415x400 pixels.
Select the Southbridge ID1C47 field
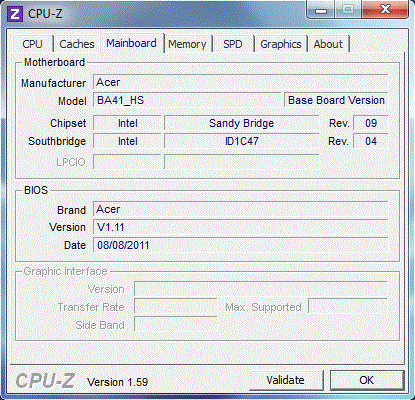pos(242,141)
